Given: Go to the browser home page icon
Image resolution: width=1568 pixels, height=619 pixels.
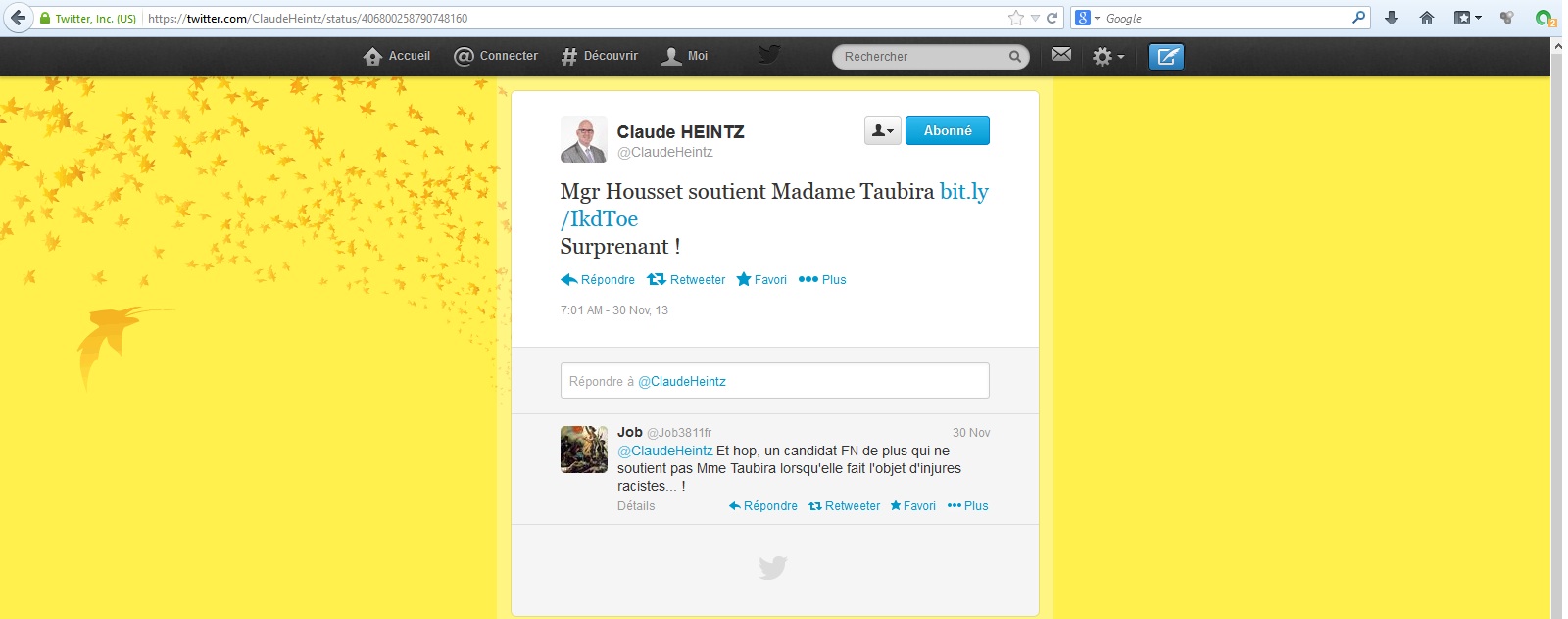Looking at the screenshot, I should pos(1427,18).
